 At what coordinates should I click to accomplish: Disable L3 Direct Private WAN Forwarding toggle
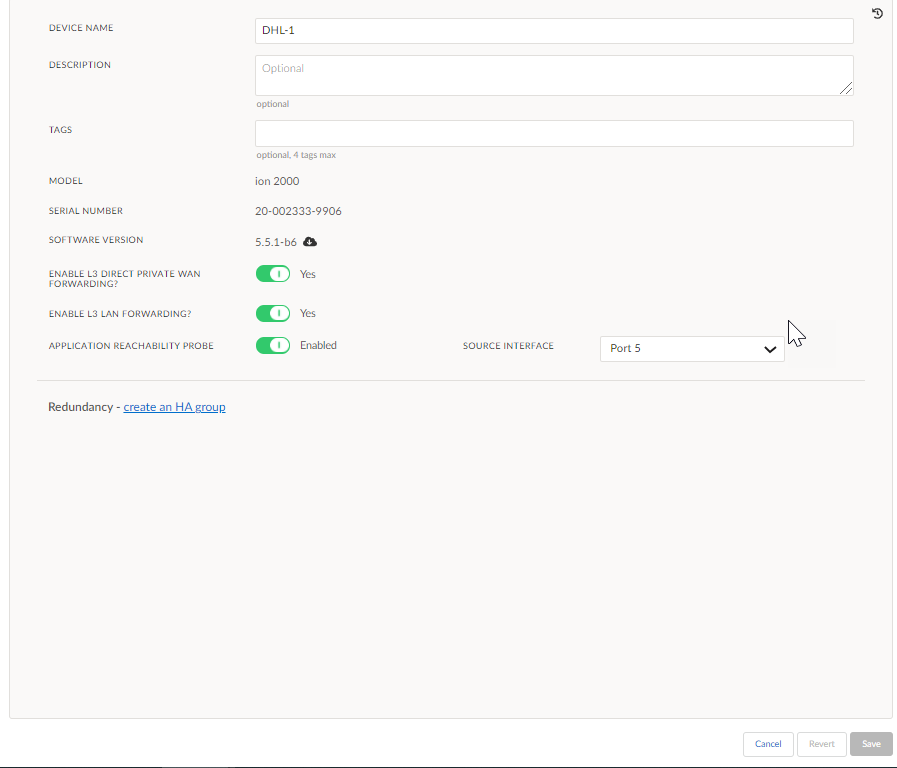(273, 274)
